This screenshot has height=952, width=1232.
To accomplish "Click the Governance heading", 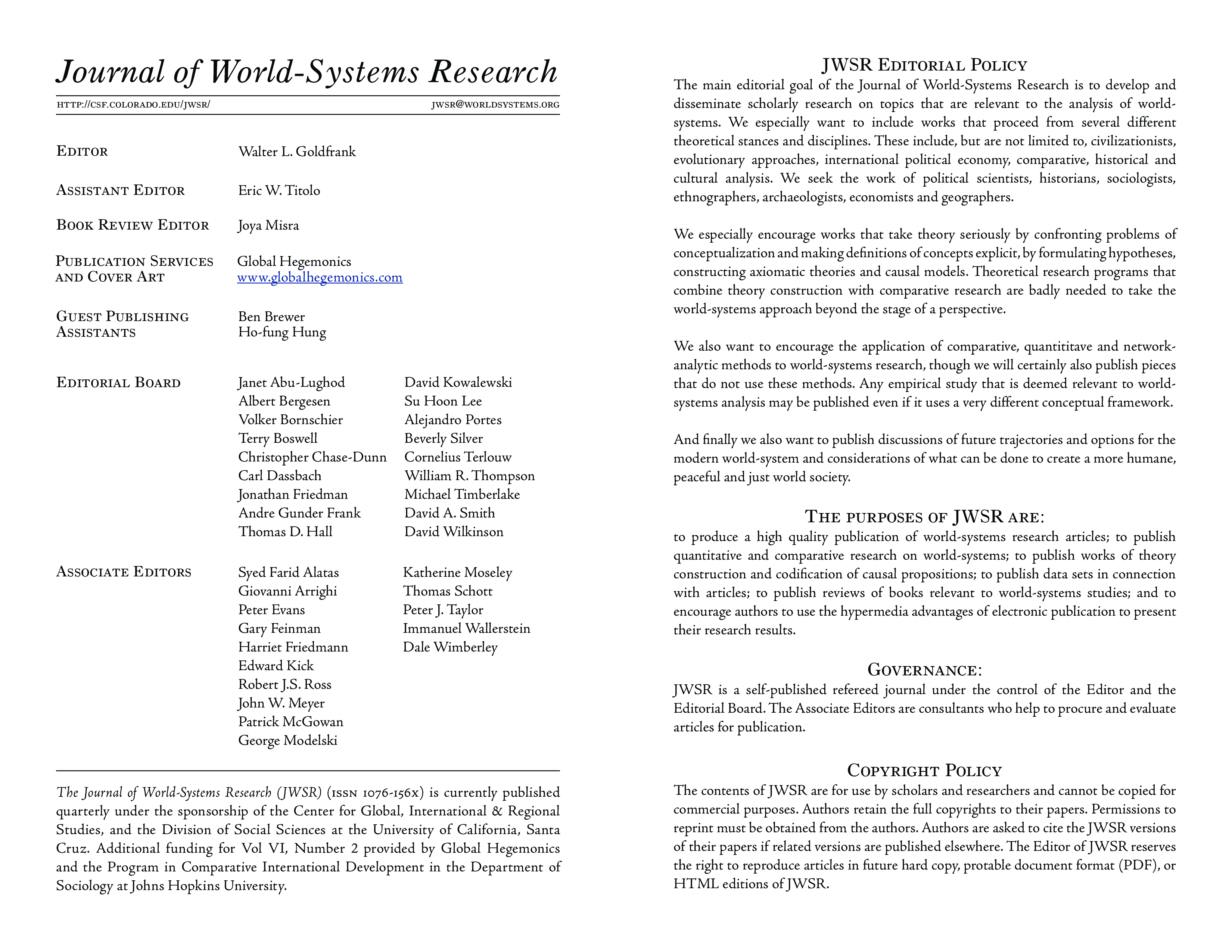I will pos(924,670).
